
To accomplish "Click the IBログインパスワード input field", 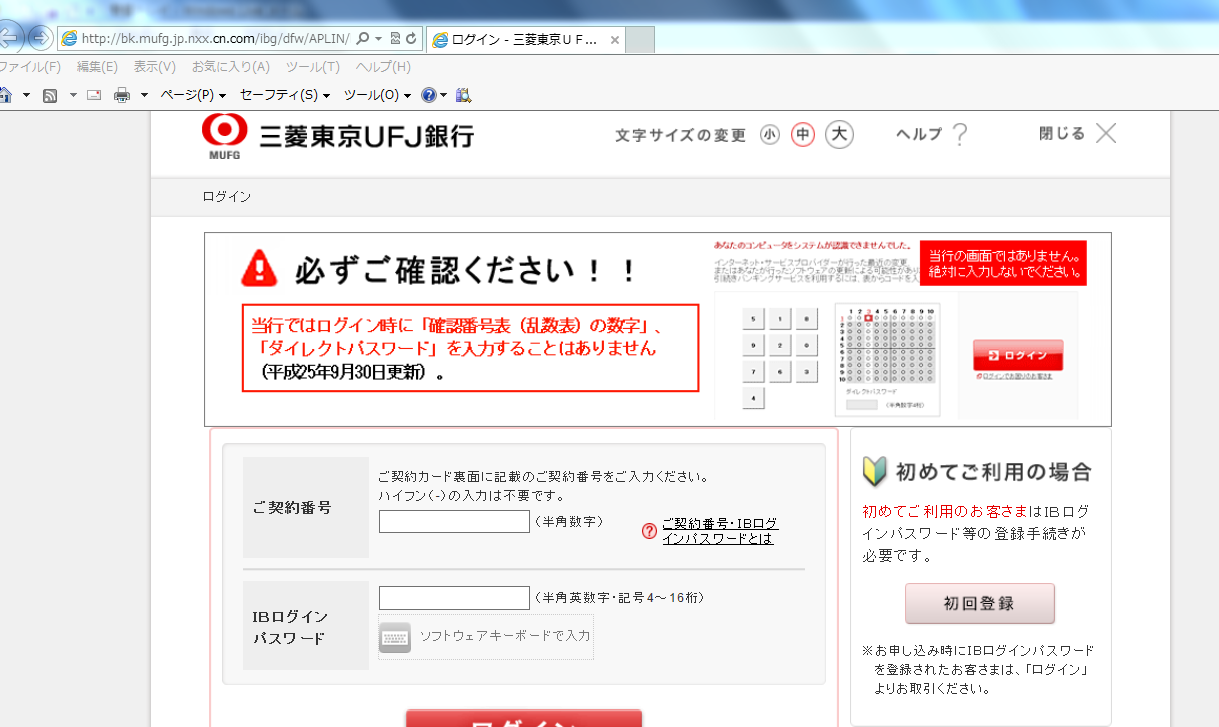I will pyautogui.click(x=454, y=598).
